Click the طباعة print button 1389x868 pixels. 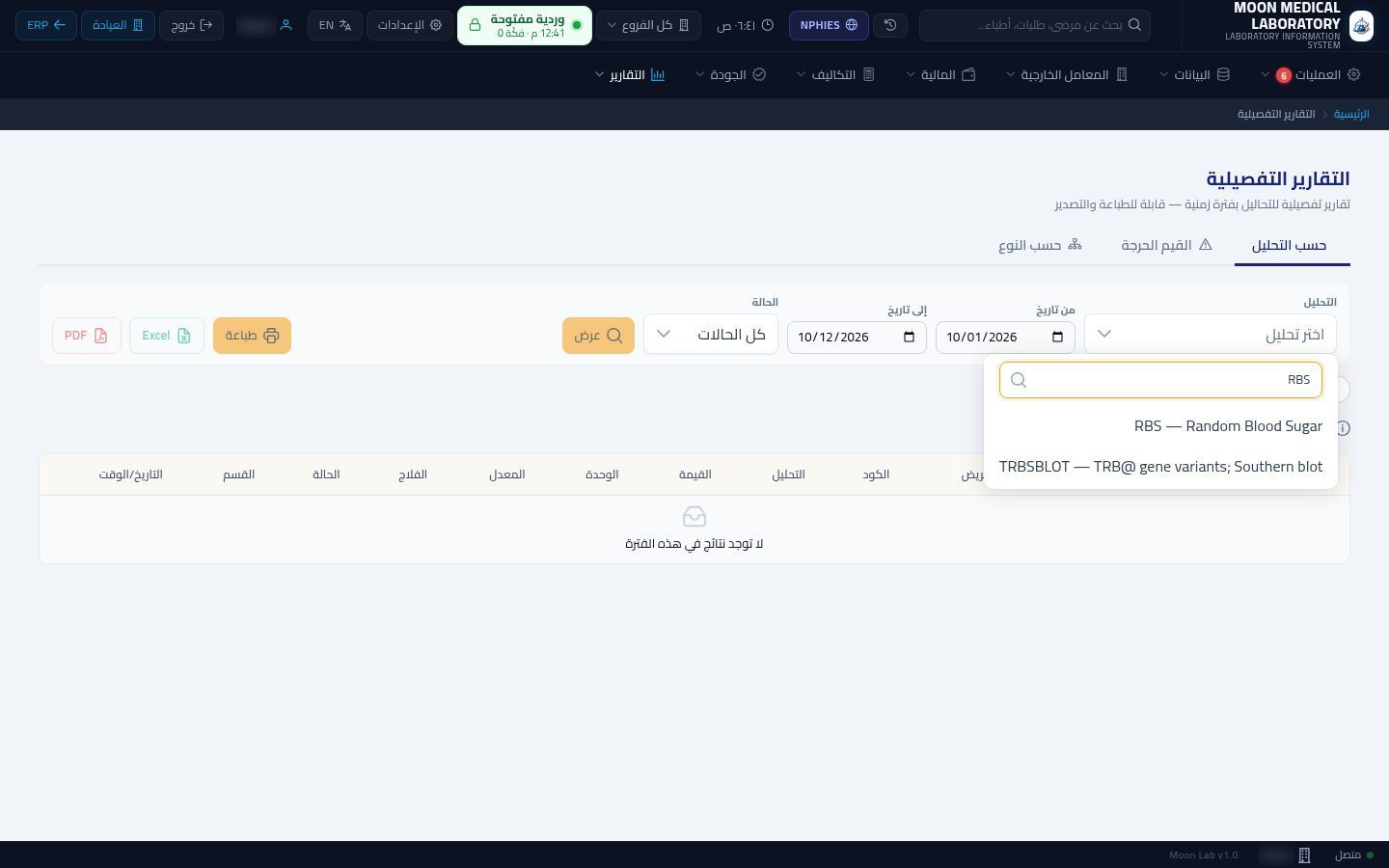252,336
